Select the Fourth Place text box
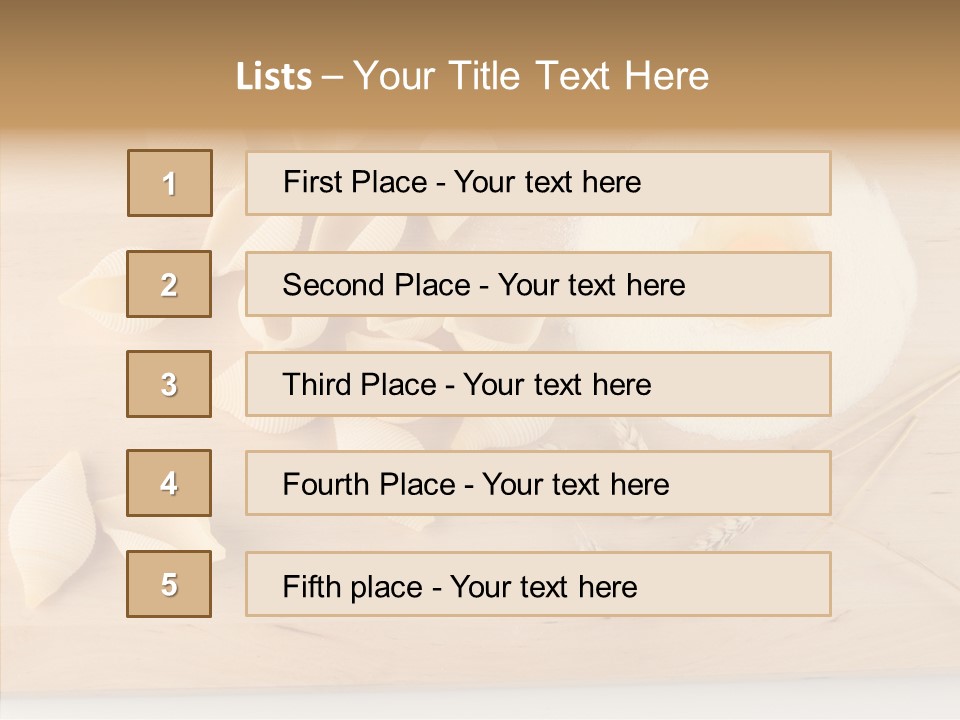This screenshot has width=960, height=720. pyautogui.click(x=538, y=483)
